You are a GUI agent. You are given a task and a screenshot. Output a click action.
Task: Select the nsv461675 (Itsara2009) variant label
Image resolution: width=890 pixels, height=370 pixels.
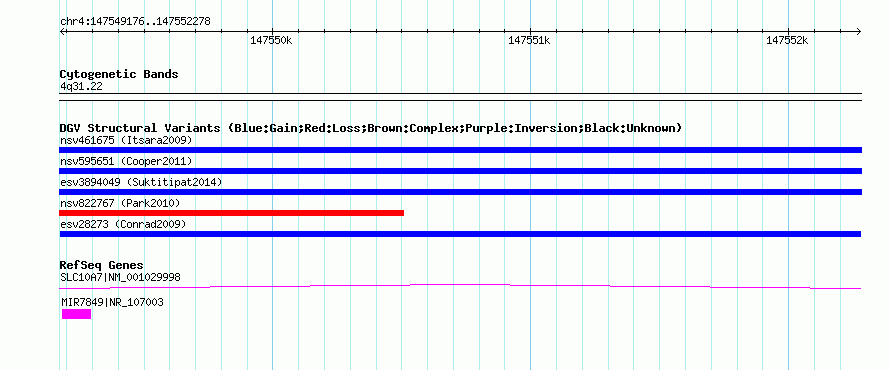(x=126, y=140)
